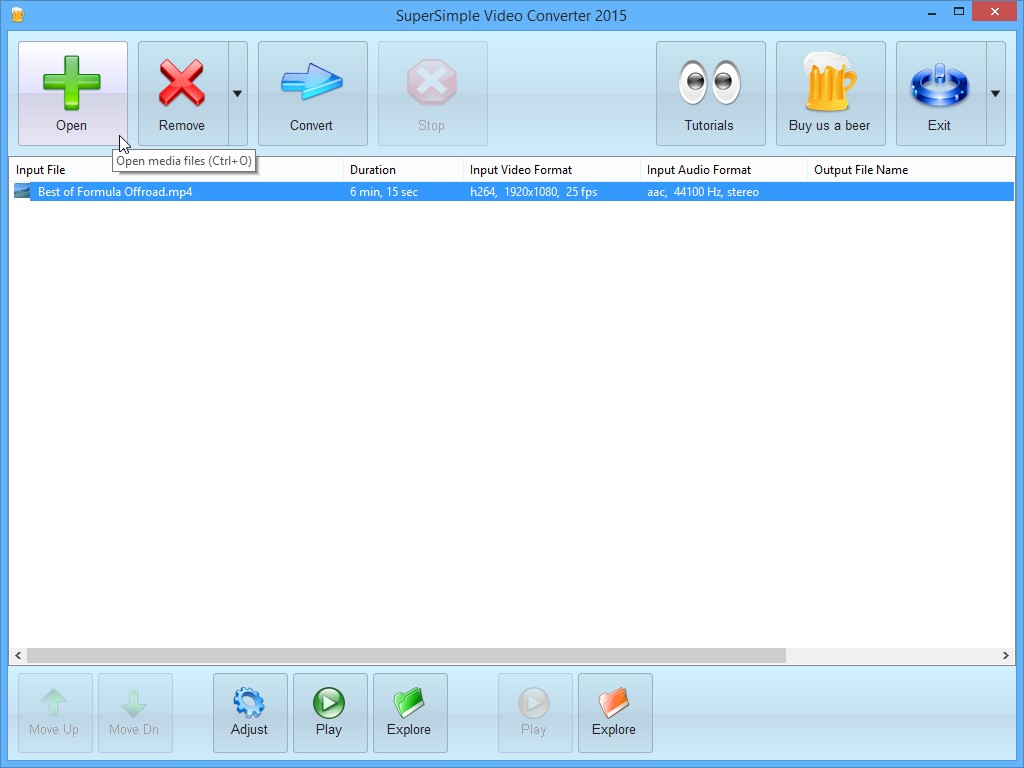Click the beer mug app icon in title bar
The image size is (1024, 768).
coord(18,14)
